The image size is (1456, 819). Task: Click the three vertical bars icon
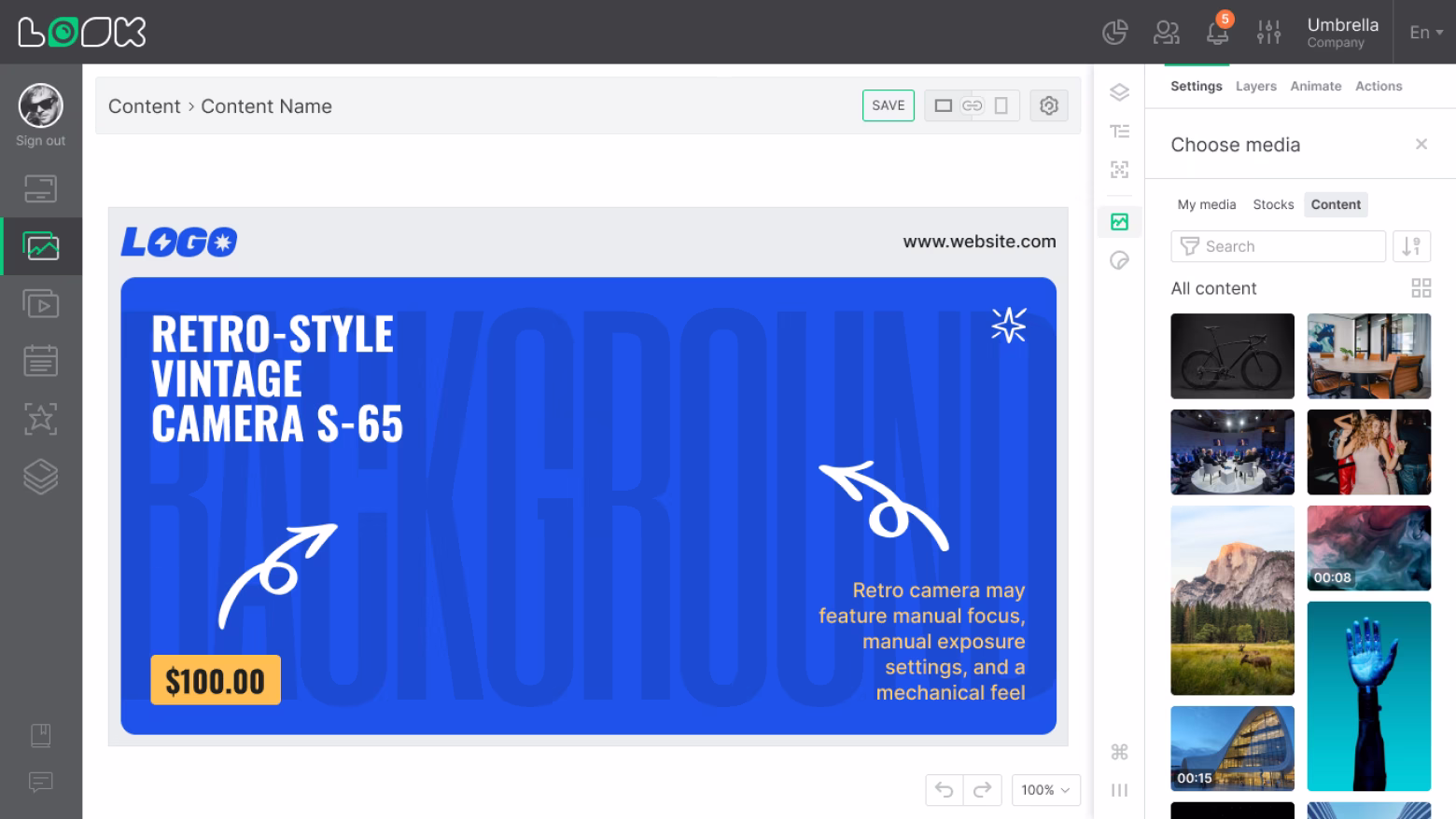pyautogui.click(x=1119, y=790)
